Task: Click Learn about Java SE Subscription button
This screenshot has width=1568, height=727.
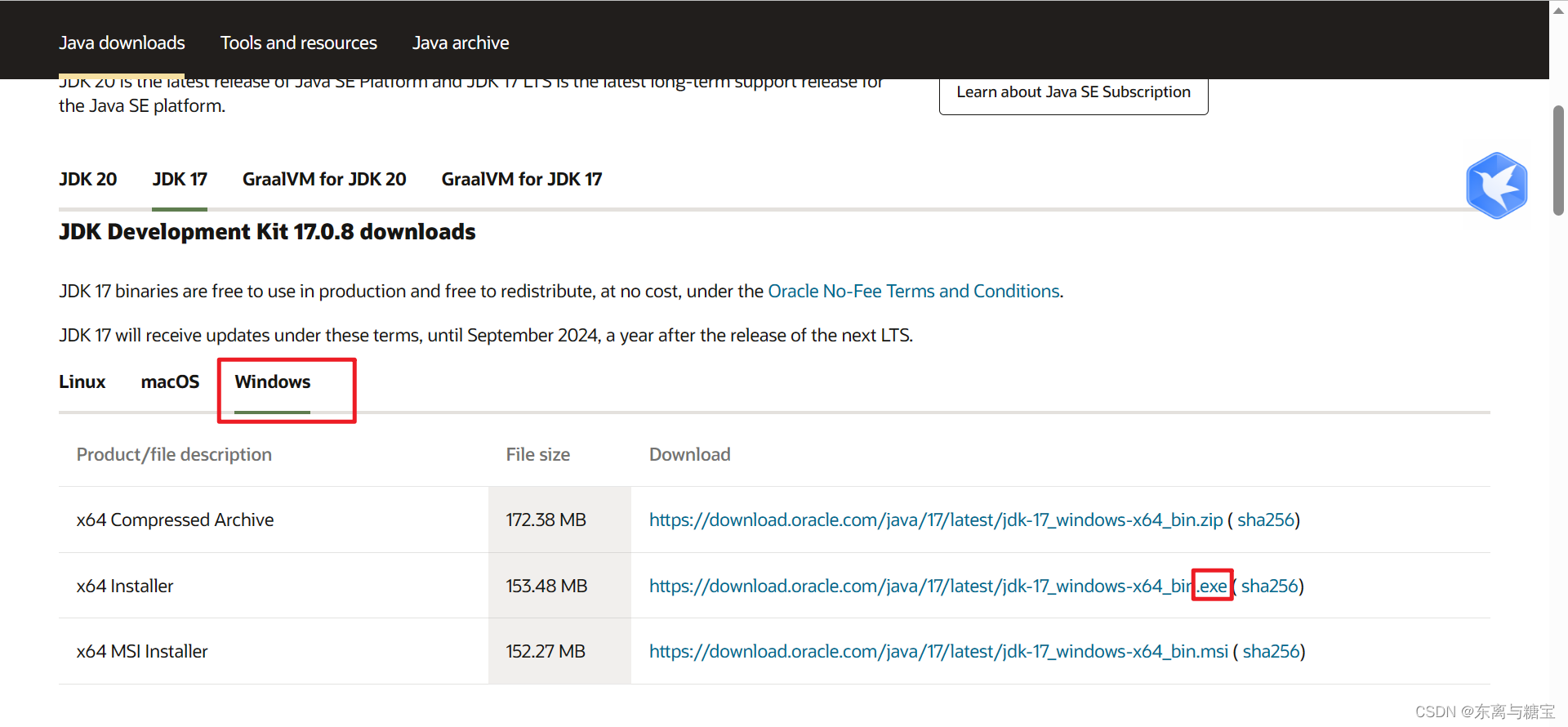Action: [1073, 92]
